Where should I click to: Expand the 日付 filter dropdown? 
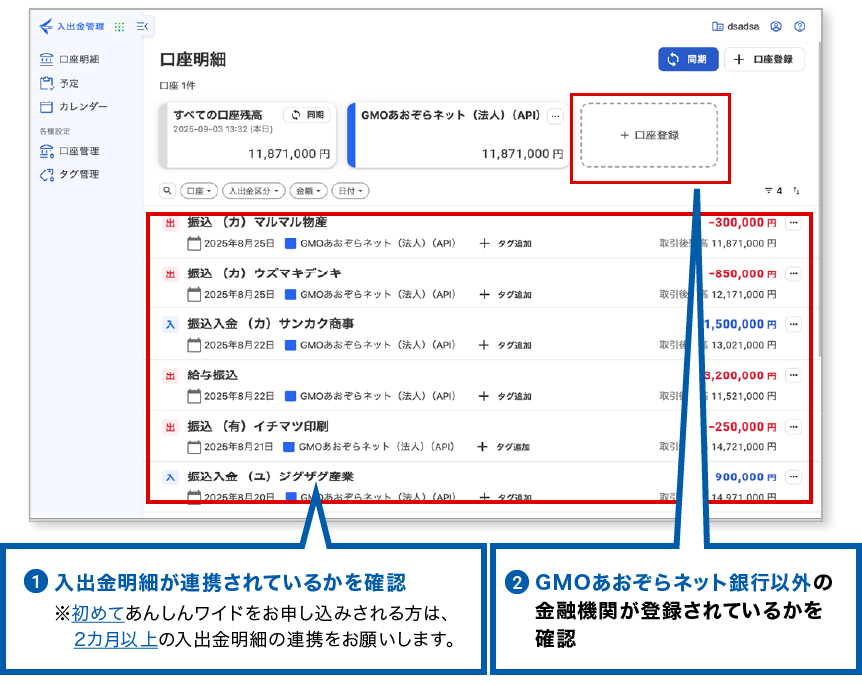(x=350, y=190)
